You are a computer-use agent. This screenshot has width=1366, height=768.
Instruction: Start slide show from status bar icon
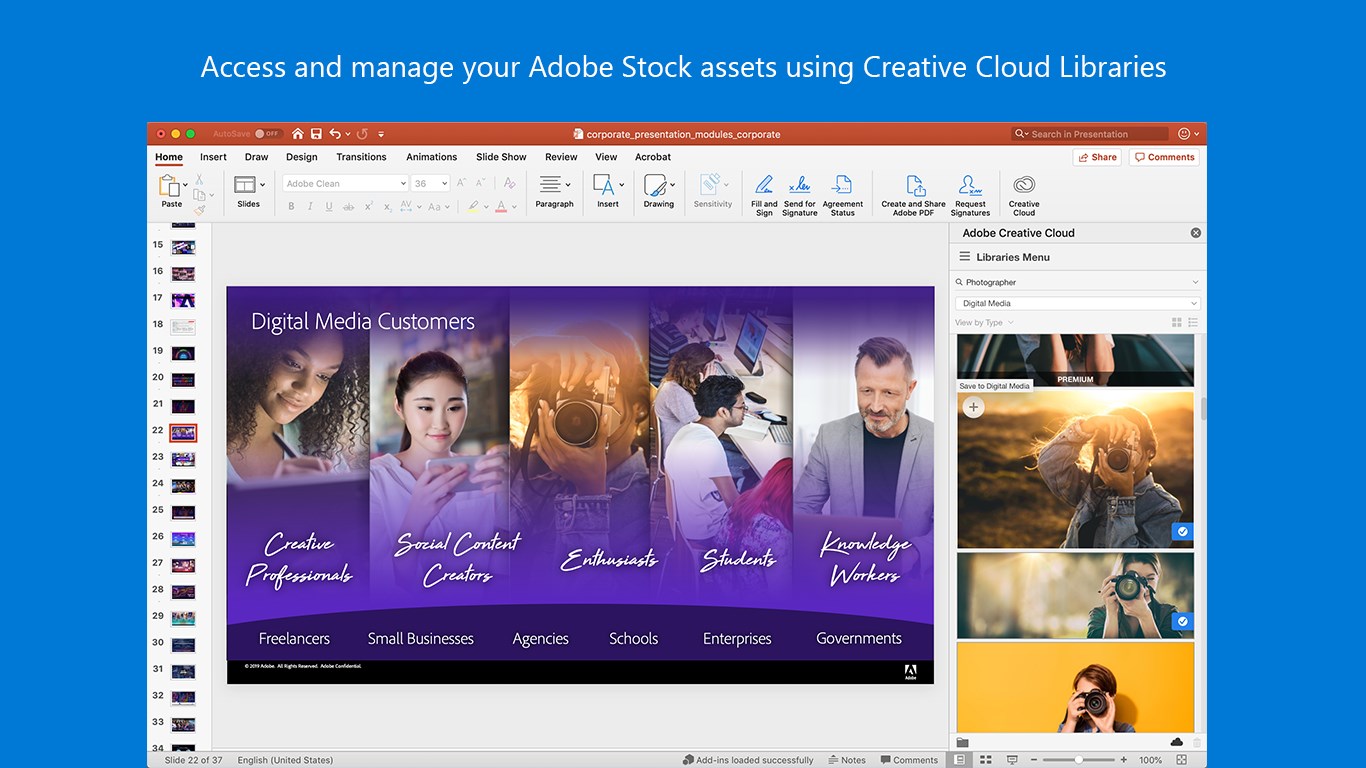[x=1012, y=760]
